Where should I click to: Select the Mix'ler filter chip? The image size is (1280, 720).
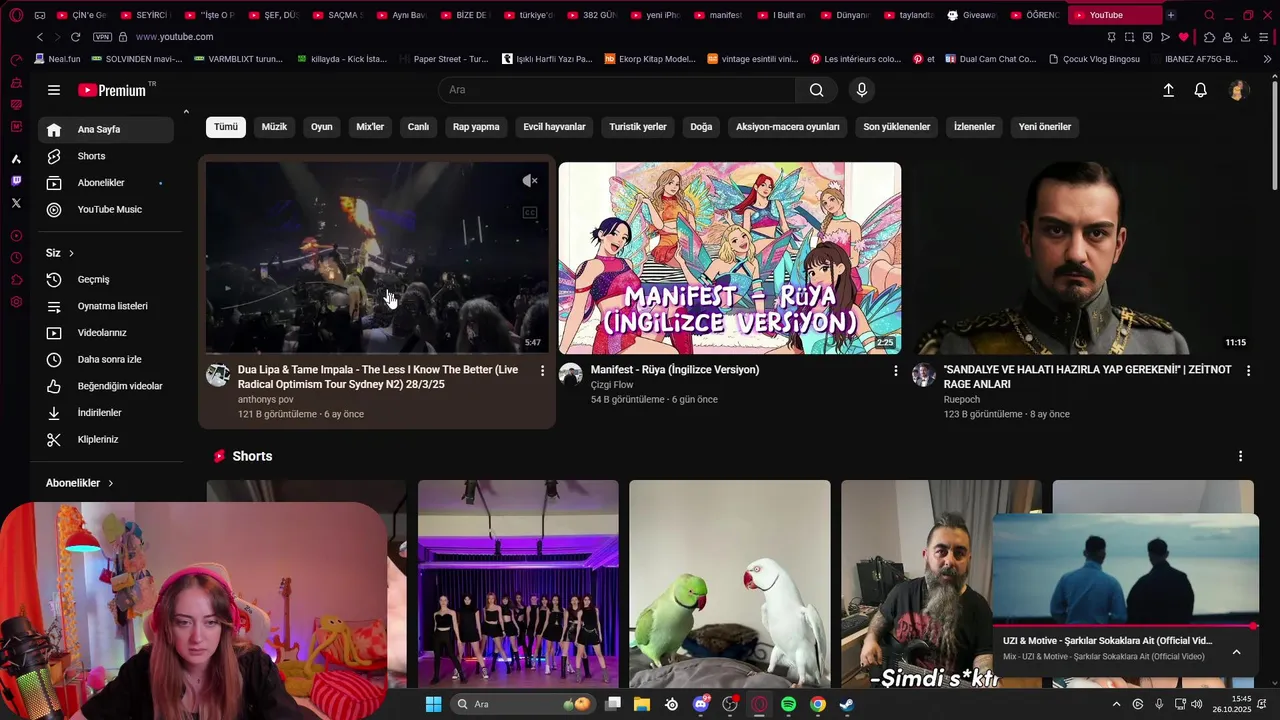pos(370,127)
